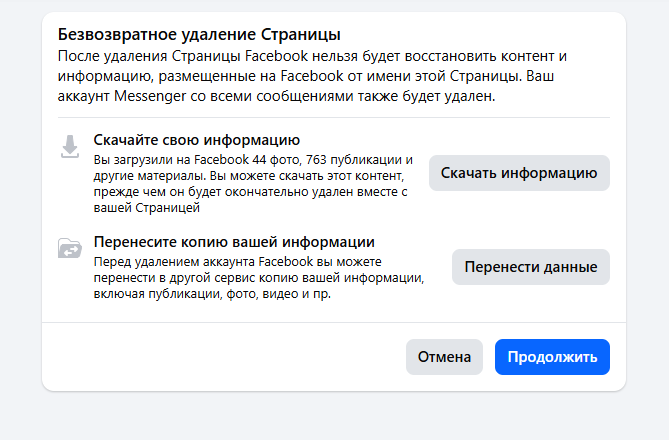Click the gray background below the dialog
This screenshot has width=669, height=440.
pos(334,417)
